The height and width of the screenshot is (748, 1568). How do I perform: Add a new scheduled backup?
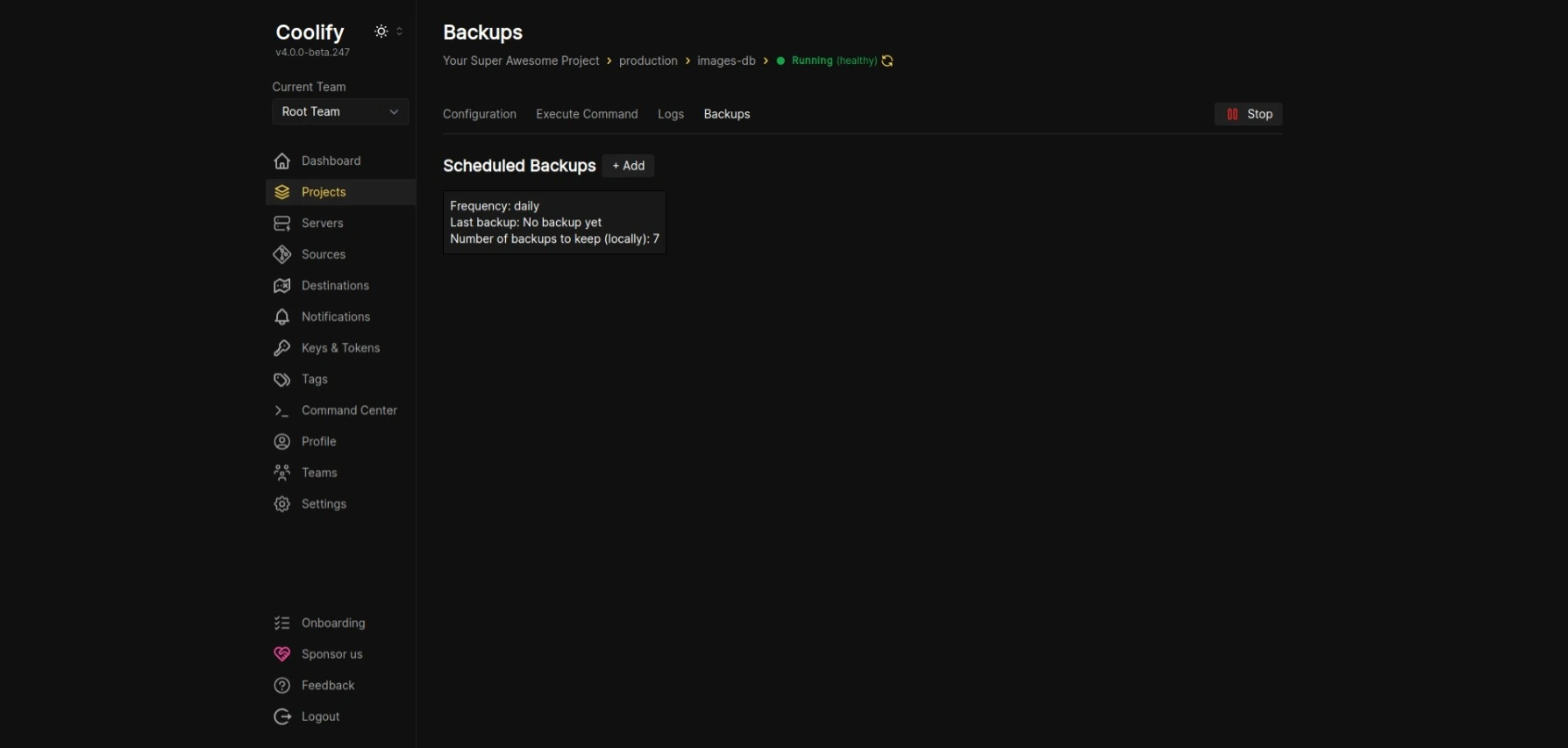tap(628, 166)
